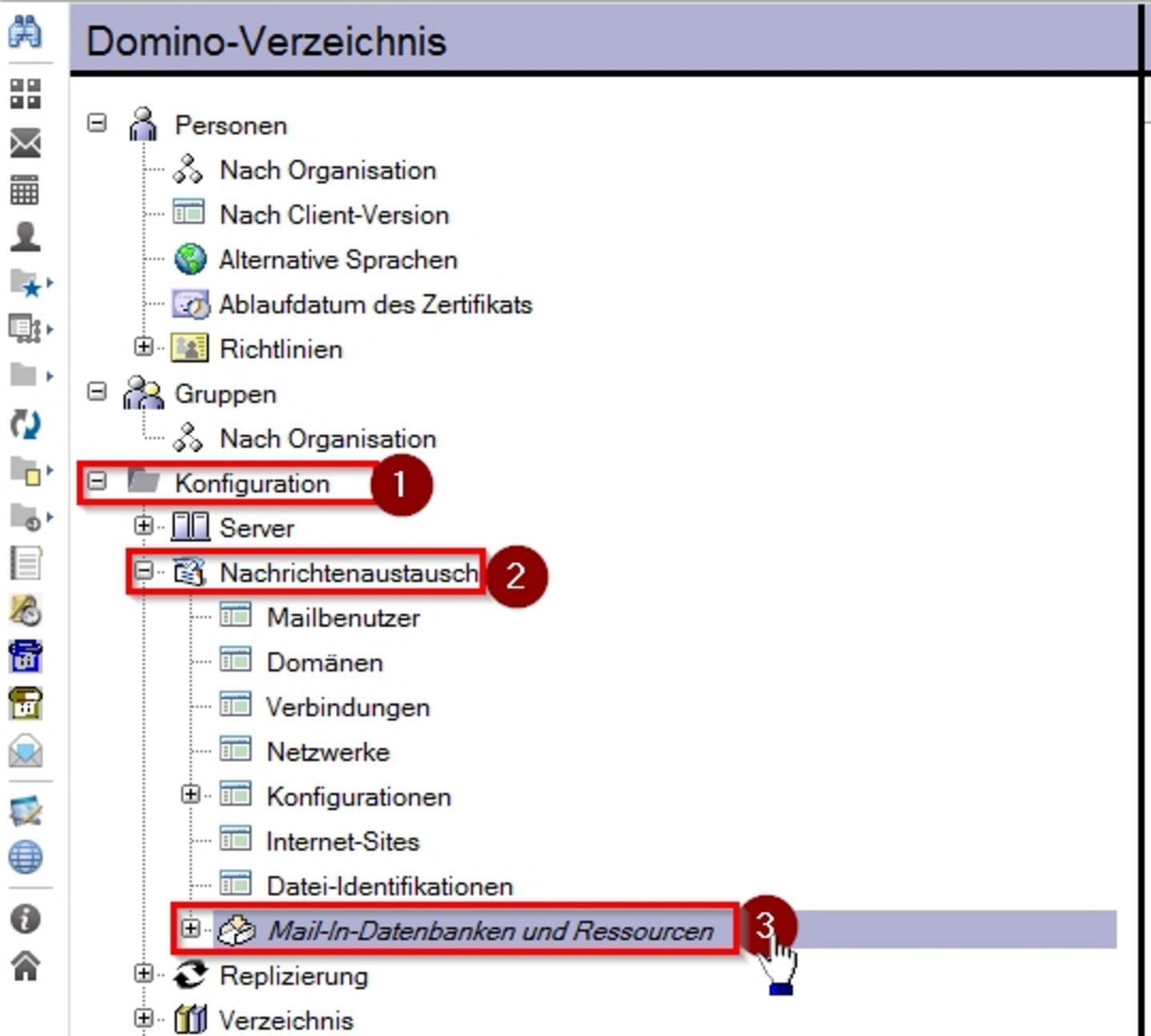Open the Mailbenutzer view
Image resolution: width=1151 pixels, height=1036 pixels.
pos(343,618)
